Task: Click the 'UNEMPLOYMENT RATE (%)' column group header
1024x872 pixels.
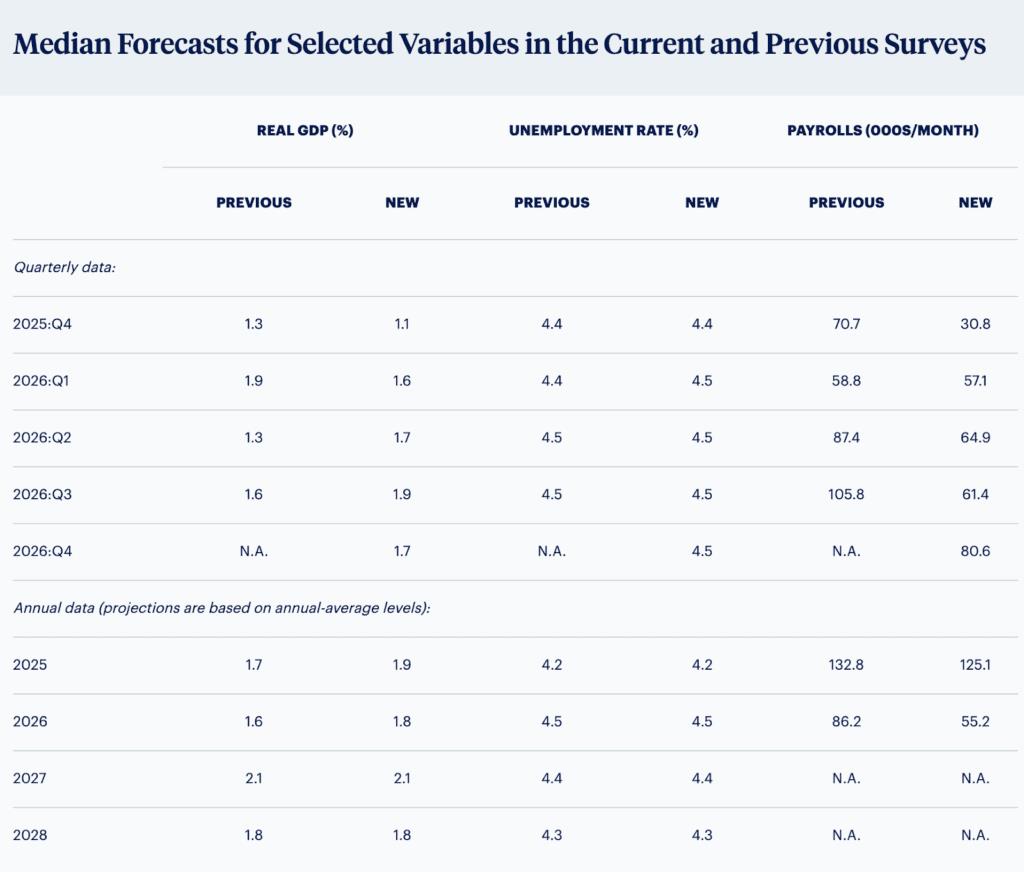Action: (x=603, y=130)
